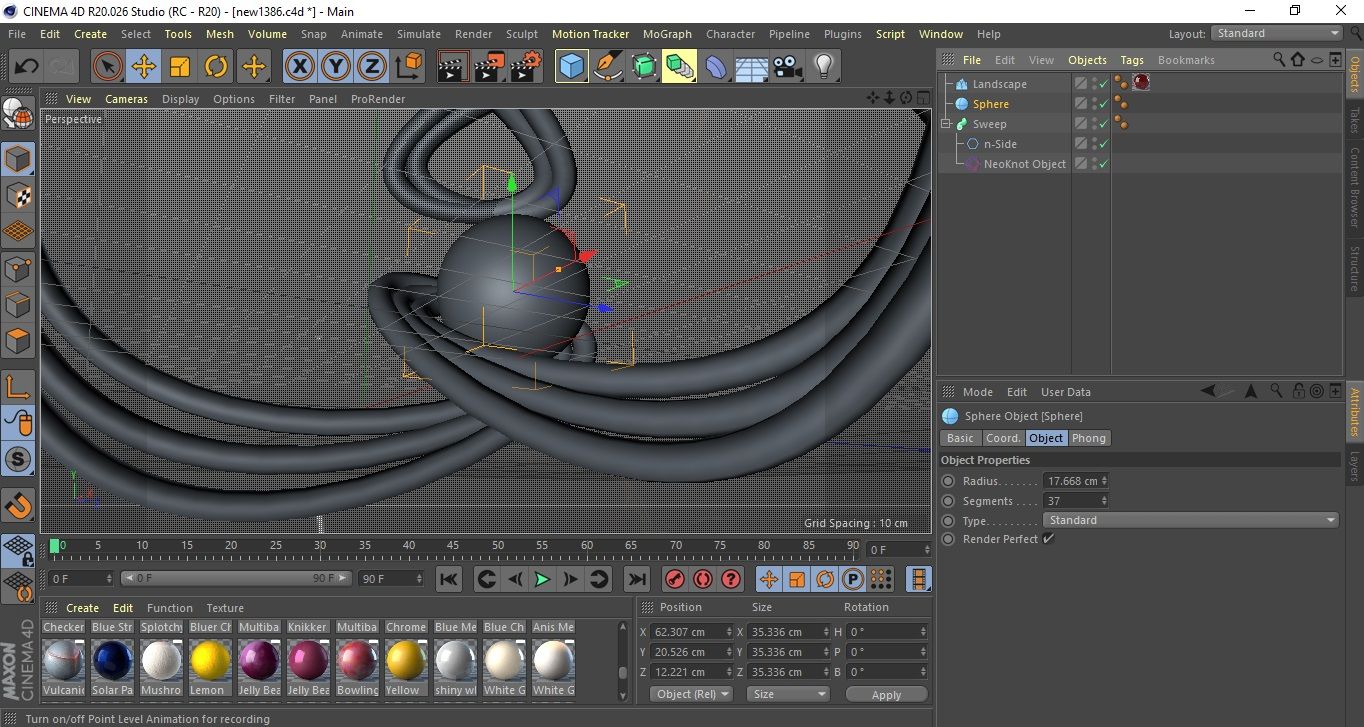Screen dimensions: 1364x727
Task: Open the MoGraph menu
Action: click(x=667, y=34)
